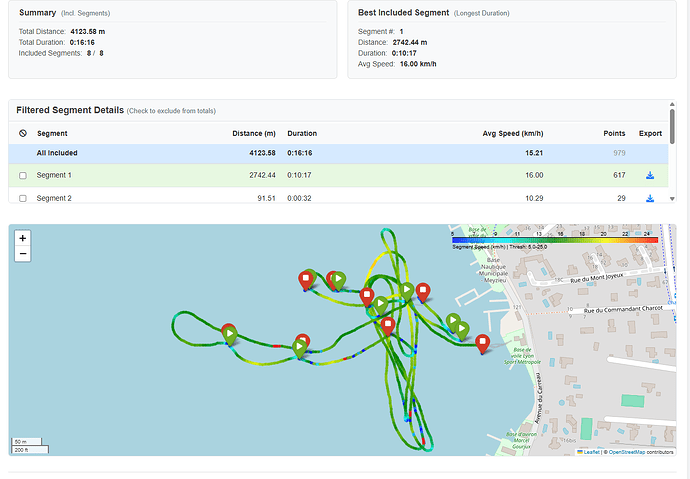
Task: Click the Best Included Segment heading
Action: point(404,13)
